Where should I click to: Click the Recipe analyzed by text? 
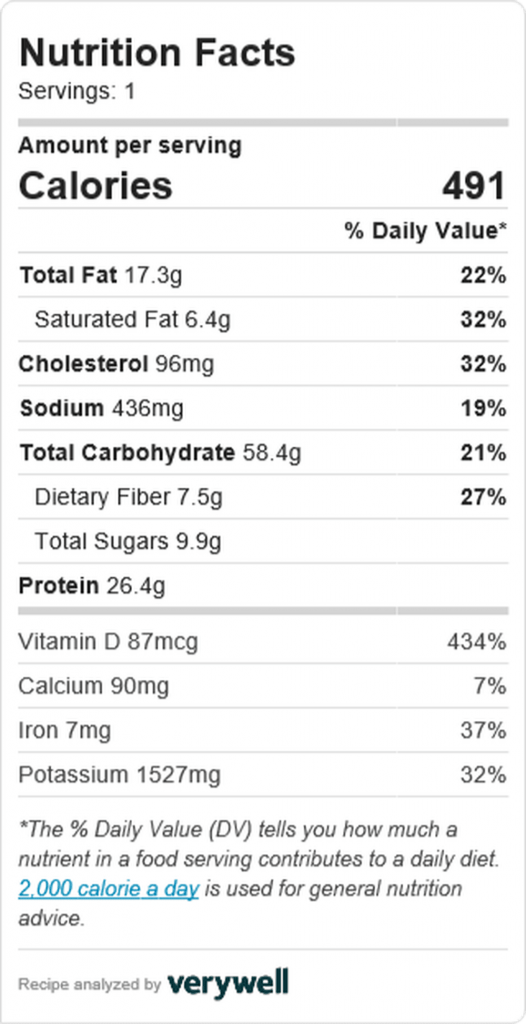tap(90, 984)
